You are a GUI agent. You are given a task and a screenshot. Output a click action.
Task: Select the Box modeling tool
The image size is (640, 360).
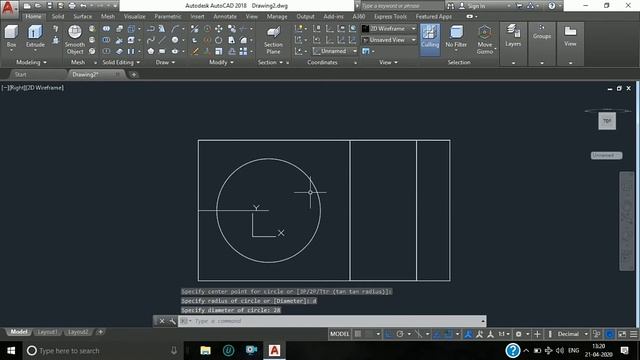pyautogui.click(x=11, y=37)
